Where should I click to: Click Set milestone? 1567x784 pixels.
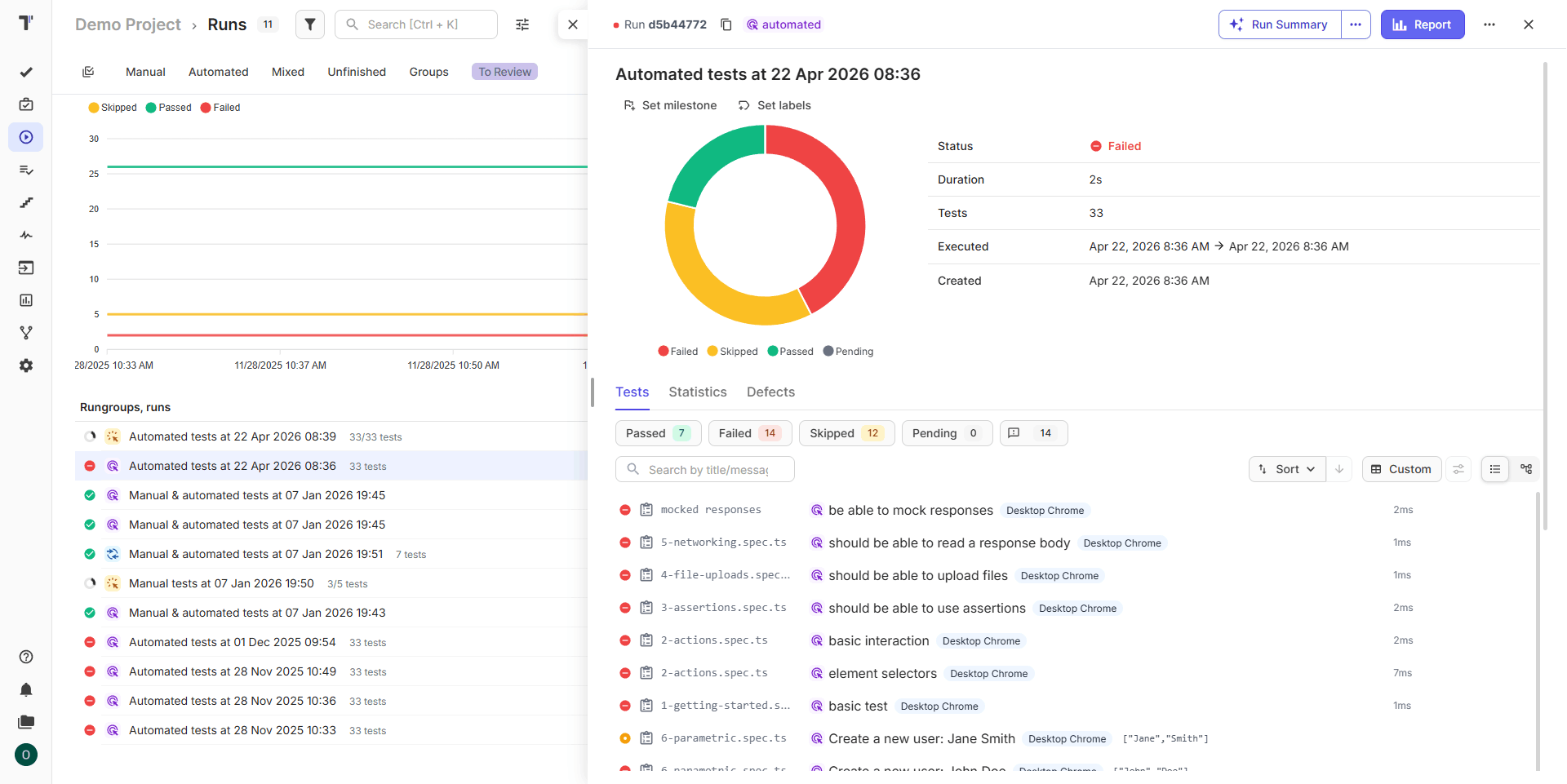coord(670,105)
